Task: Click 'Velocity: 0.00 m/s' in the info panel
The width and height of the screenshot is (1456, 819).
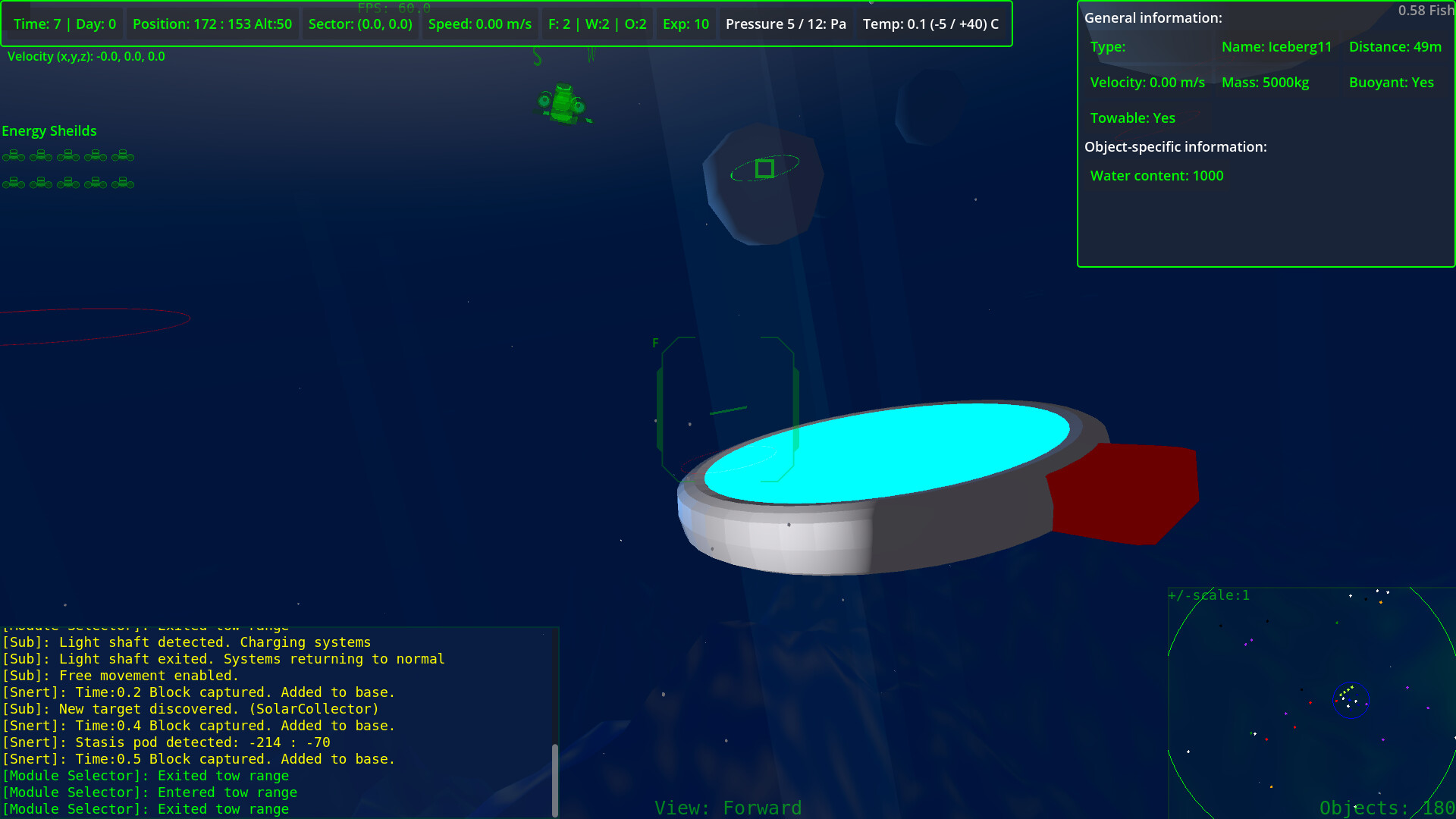Action: [x=1147, y=83]
